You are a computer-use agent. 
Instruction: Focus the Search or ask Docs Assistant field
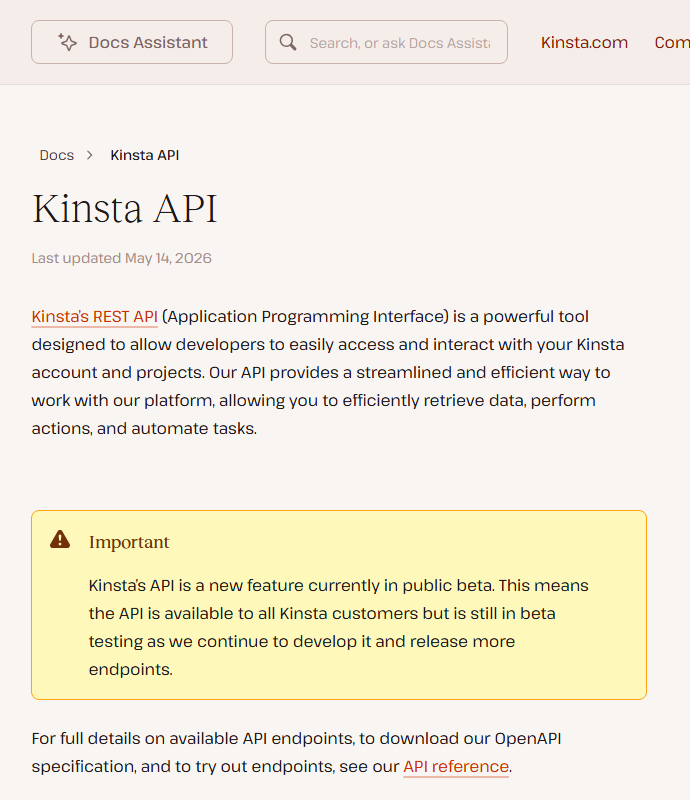coord(386,42)
